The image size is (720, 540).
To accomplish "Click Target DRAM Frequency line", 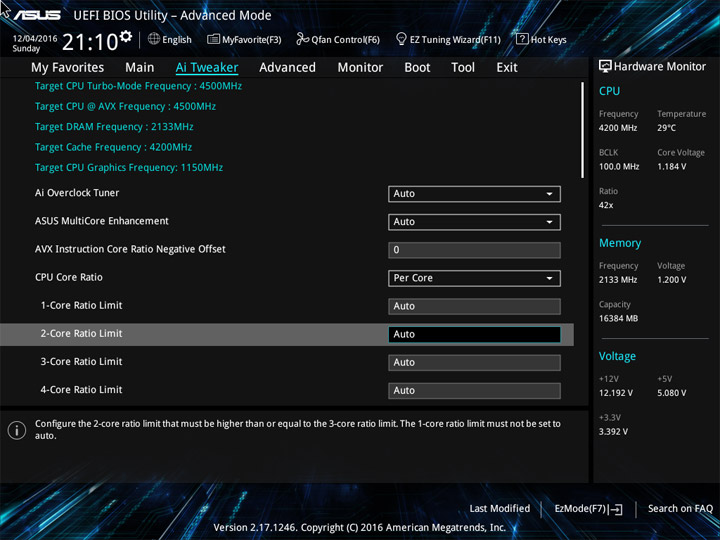I will point(114,127).
